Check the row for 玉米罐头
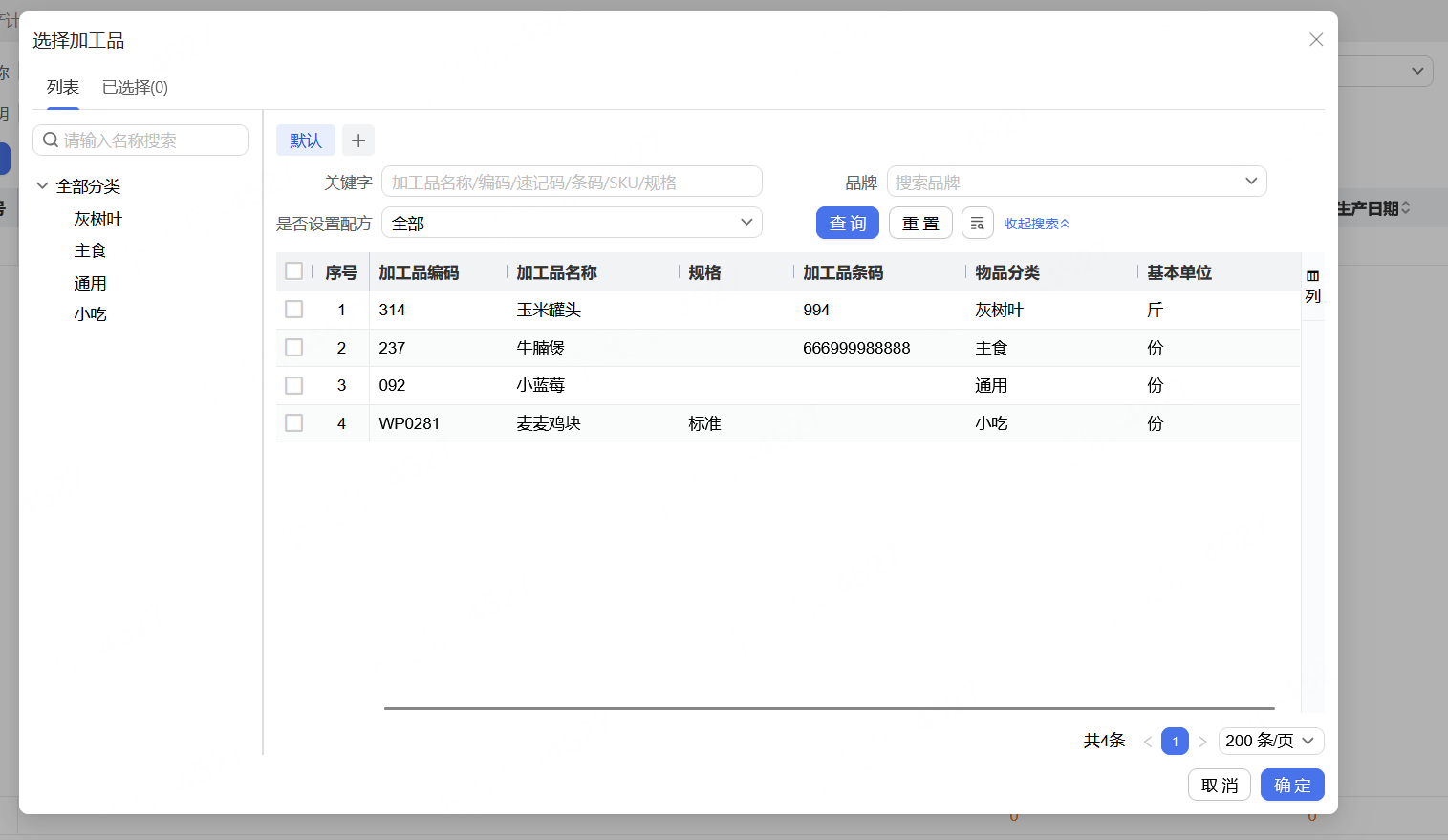This screenshot has height=840, width=1448. 294,310
